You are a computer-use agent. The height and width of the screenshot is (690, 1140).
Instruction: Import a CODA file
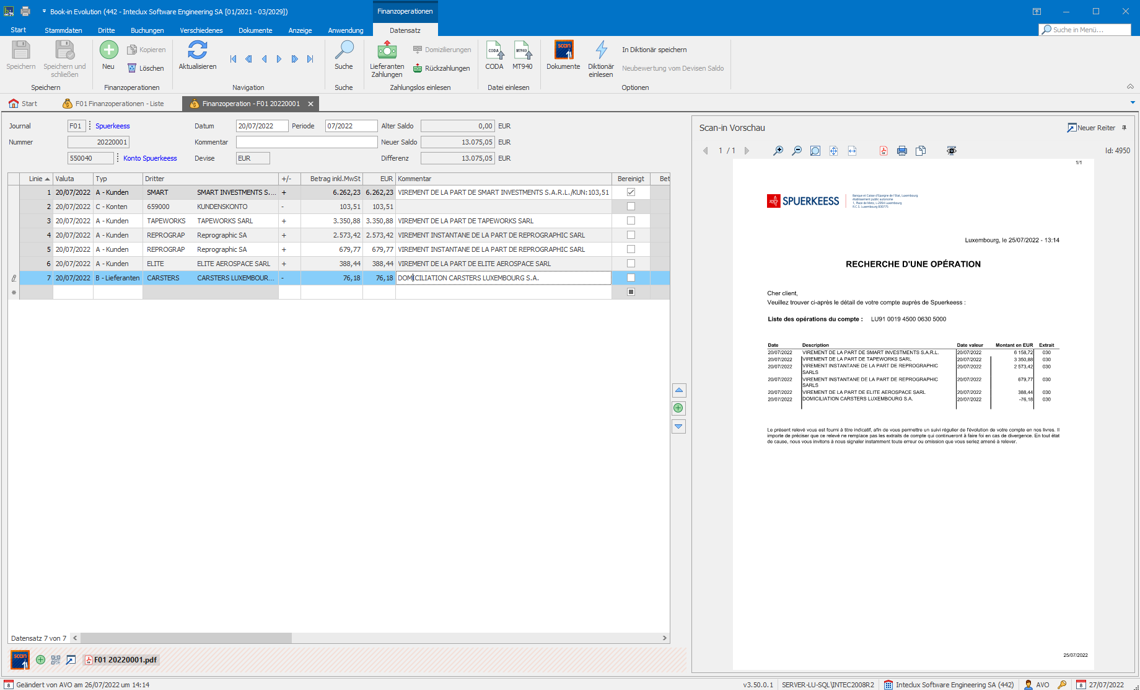pos(494,54)
